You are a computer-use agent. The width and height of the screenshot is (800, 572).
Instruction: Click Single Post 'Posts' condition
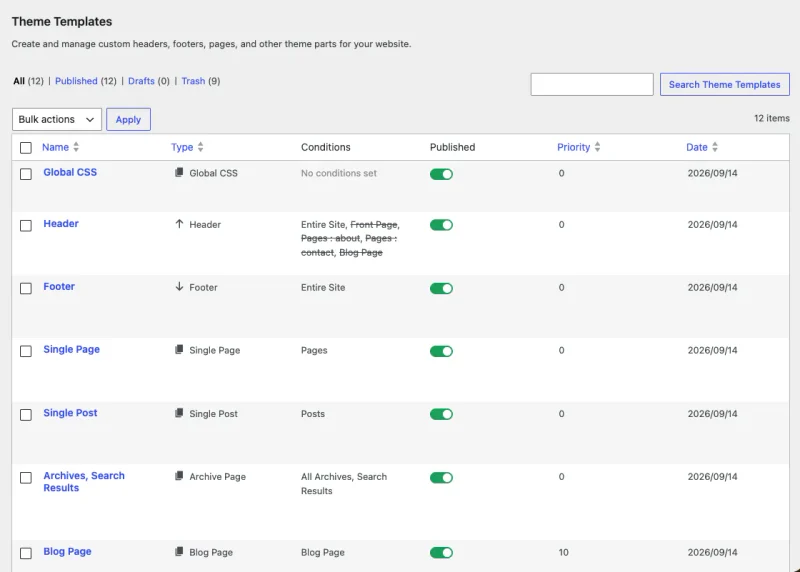coord(313,414)
